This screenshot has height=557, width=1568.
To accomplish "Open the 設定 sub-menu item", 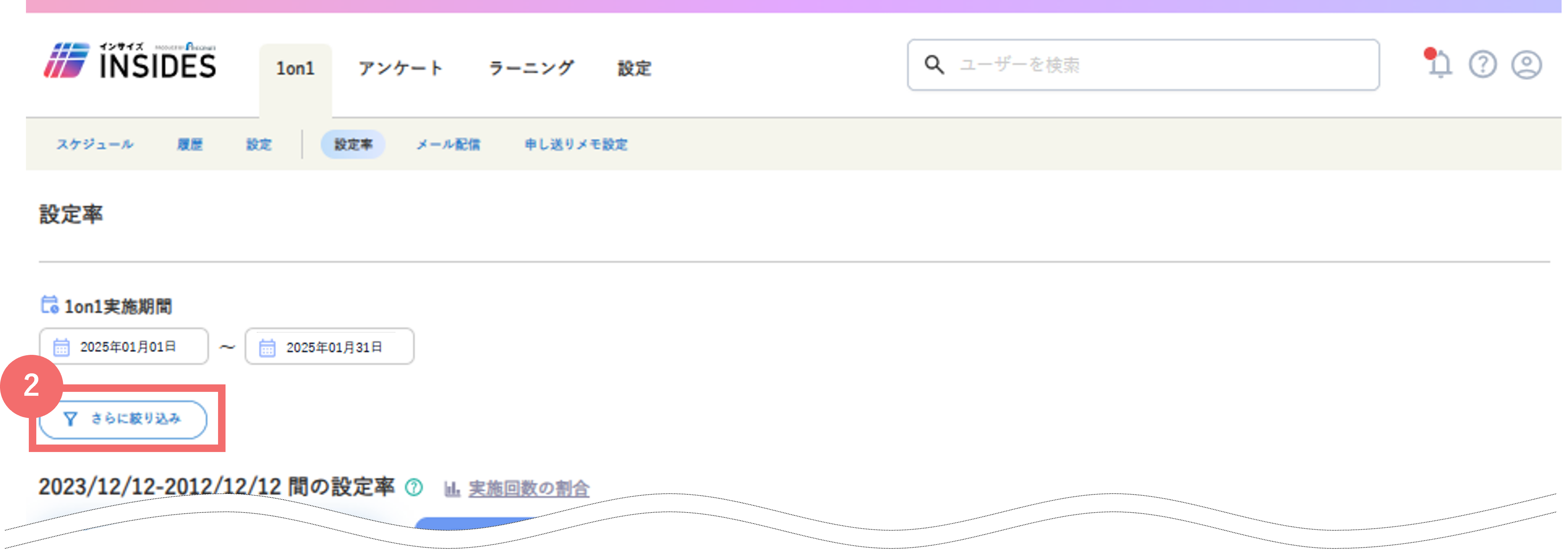I will point(259,144).
